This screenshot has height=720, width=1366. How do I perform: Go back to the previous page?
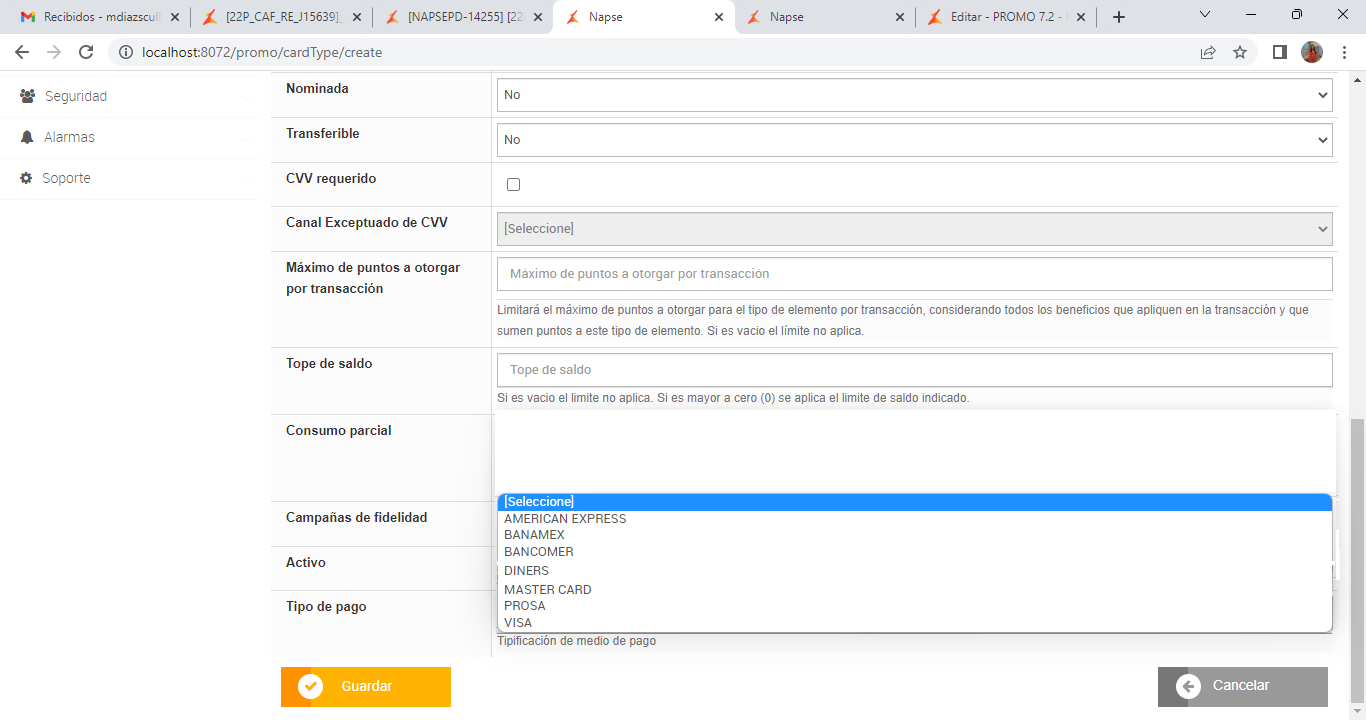tap(22, 52)
